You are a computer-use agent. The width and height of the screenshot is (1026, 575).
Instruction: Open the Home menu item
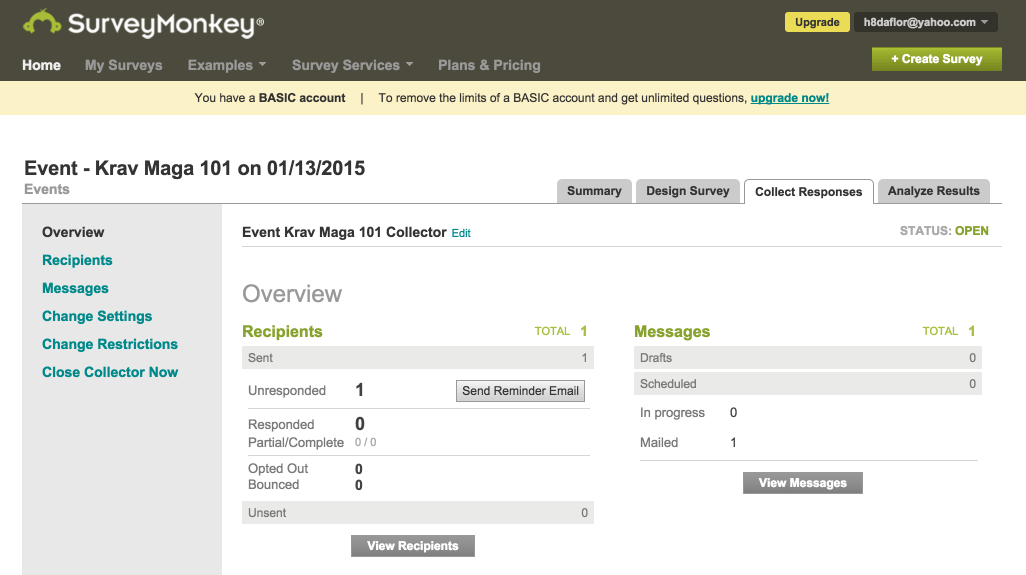pos(41,65)
